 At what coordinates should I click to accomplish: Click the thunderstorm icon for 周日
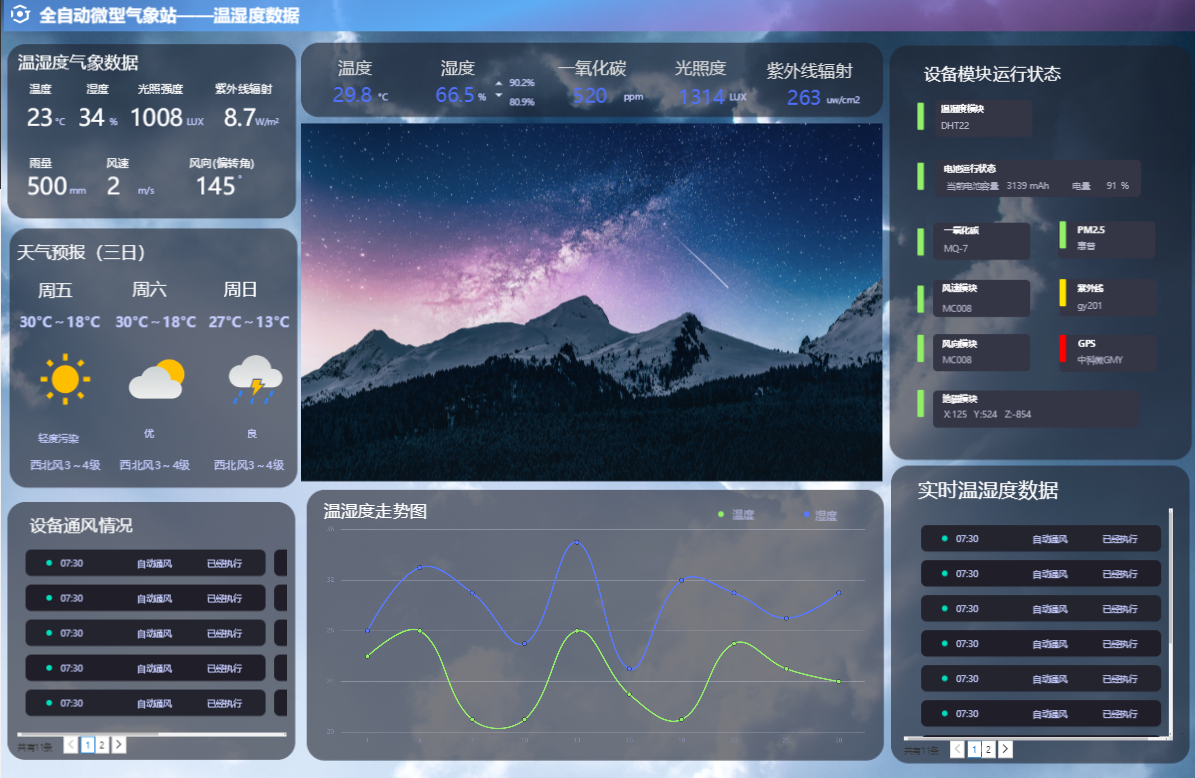click(x=254, y=379)
